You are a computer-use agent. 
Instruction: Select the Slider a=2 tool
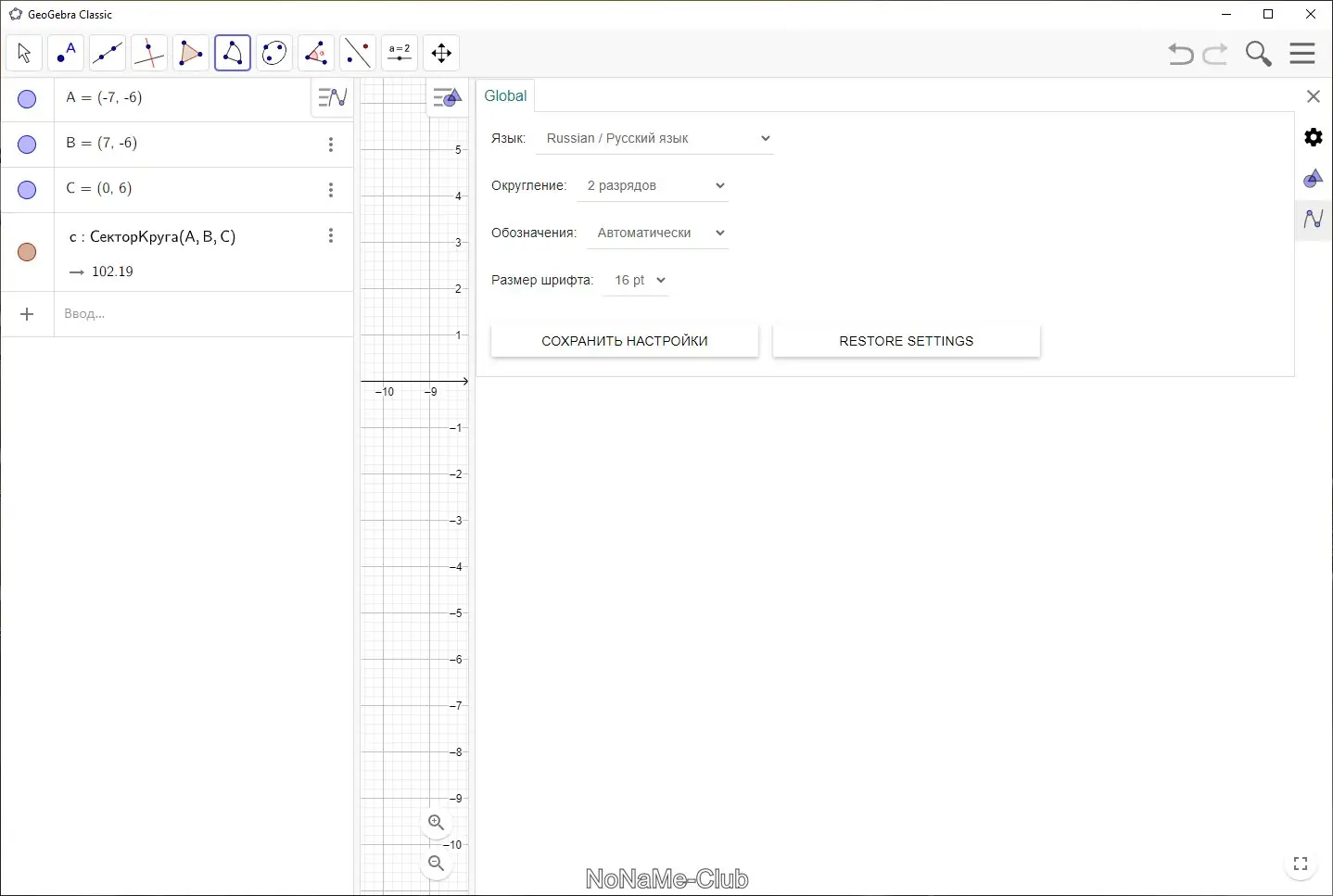pos(400,53)
